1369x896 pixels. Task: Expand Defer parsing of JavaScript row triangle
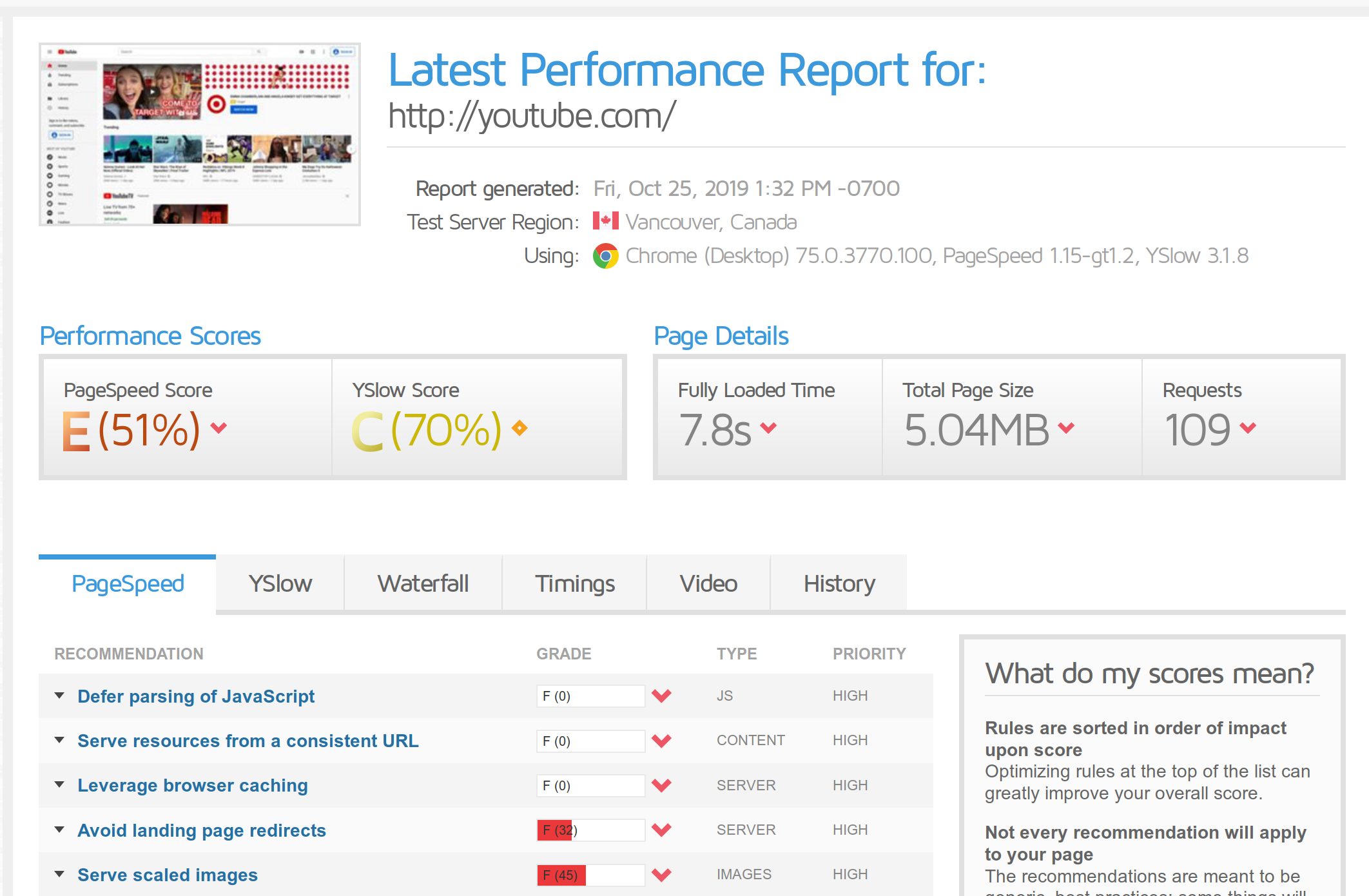coord(59,696)
